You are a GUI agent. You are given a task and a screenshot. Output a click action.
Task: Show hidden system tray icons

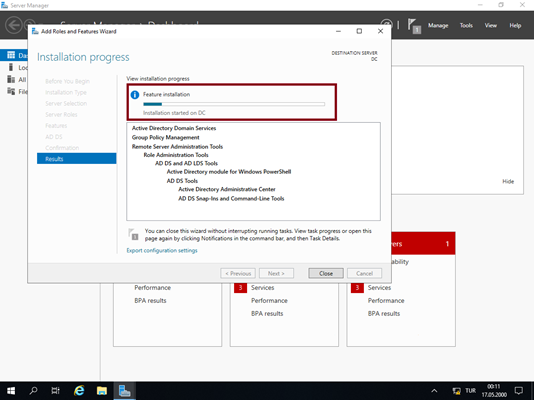(x=434, y=391)
